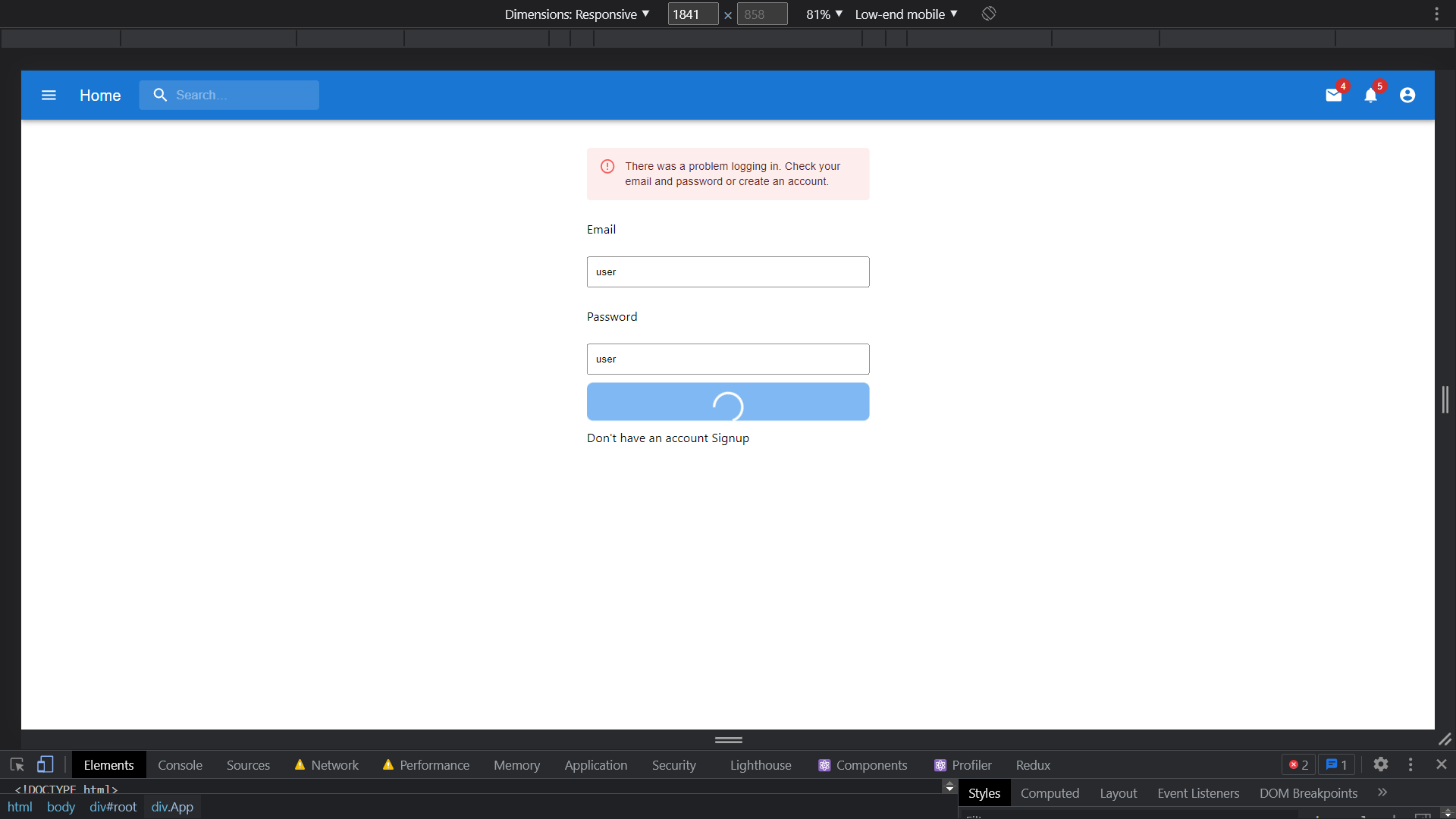Select the inspect element picker tool
The height and width of the screenshot is (819, 1456).
[16, 764]
